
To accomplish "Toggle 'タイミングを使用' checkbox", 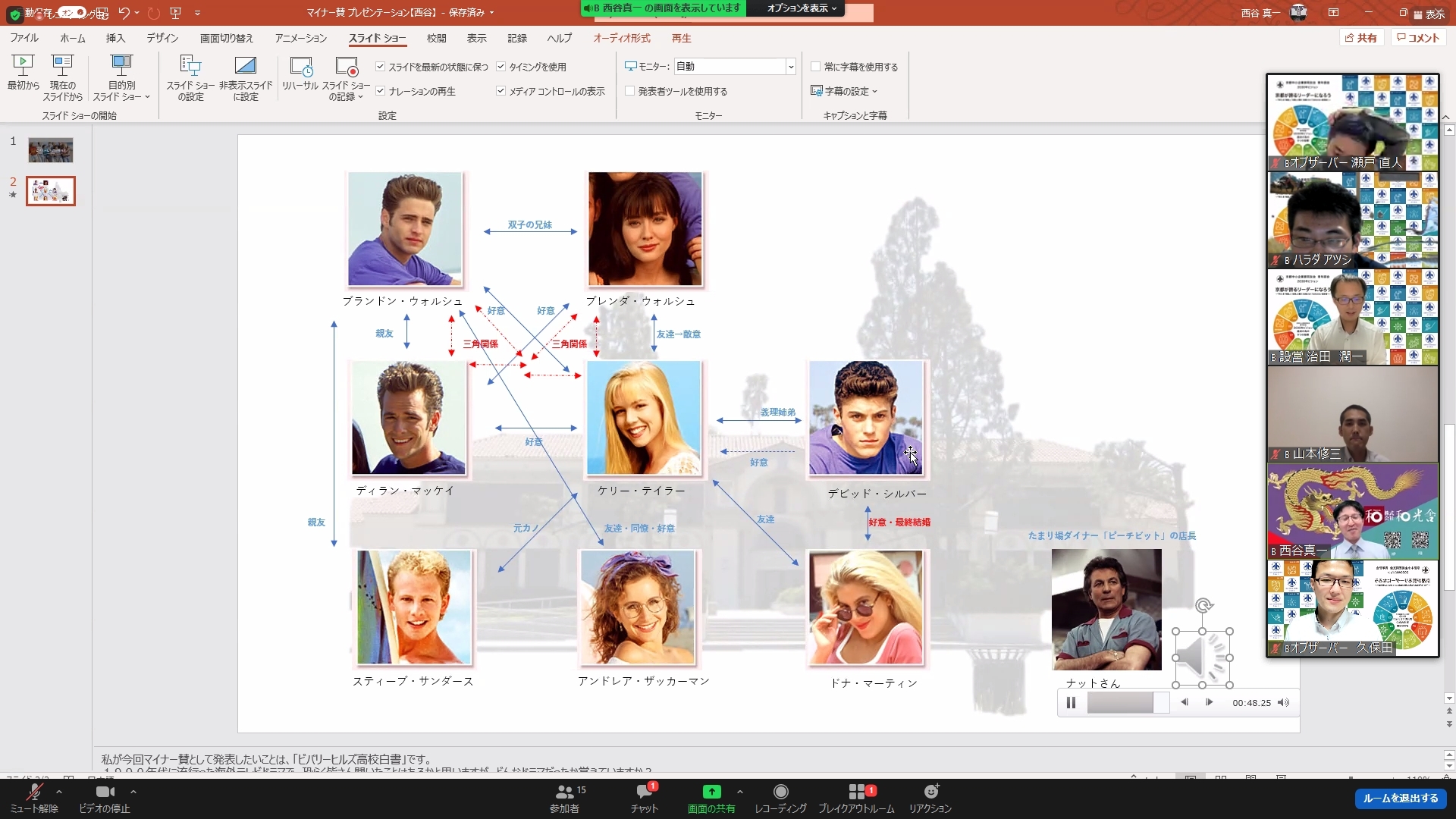I will click(500, 67).
